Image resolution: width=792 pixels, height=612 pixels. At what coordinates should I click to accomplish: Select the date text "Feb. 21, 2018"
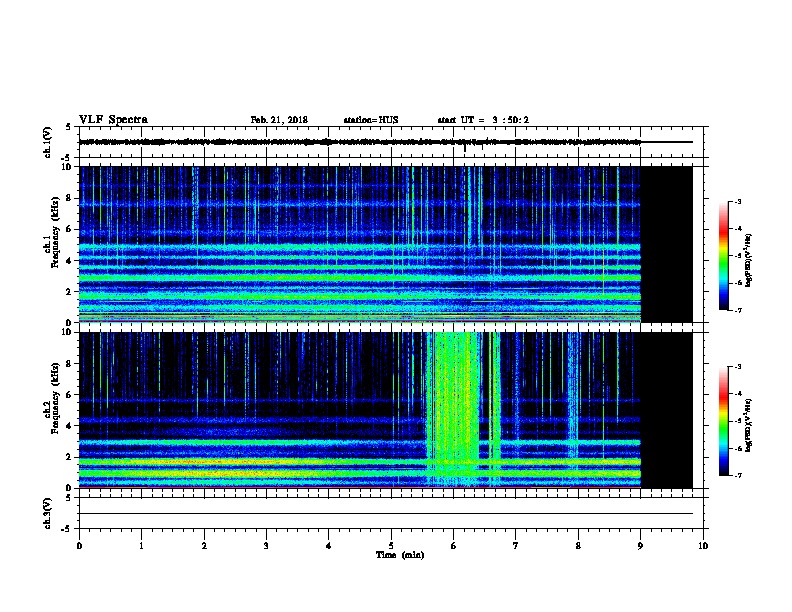tap(279, 120)
